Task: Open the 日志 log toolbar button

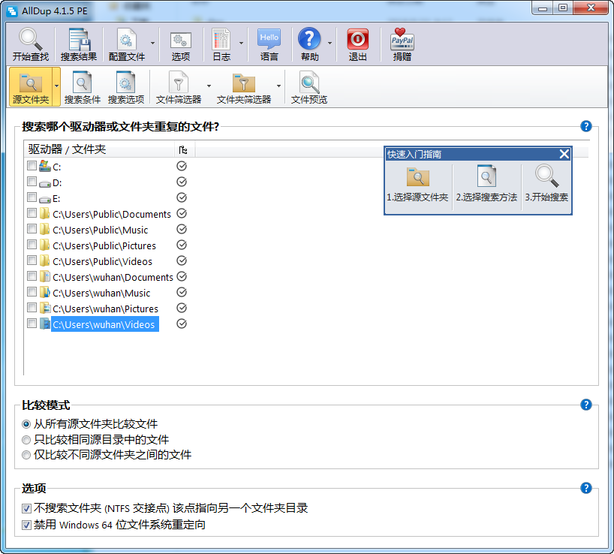Action: click(x=221, y=45)
